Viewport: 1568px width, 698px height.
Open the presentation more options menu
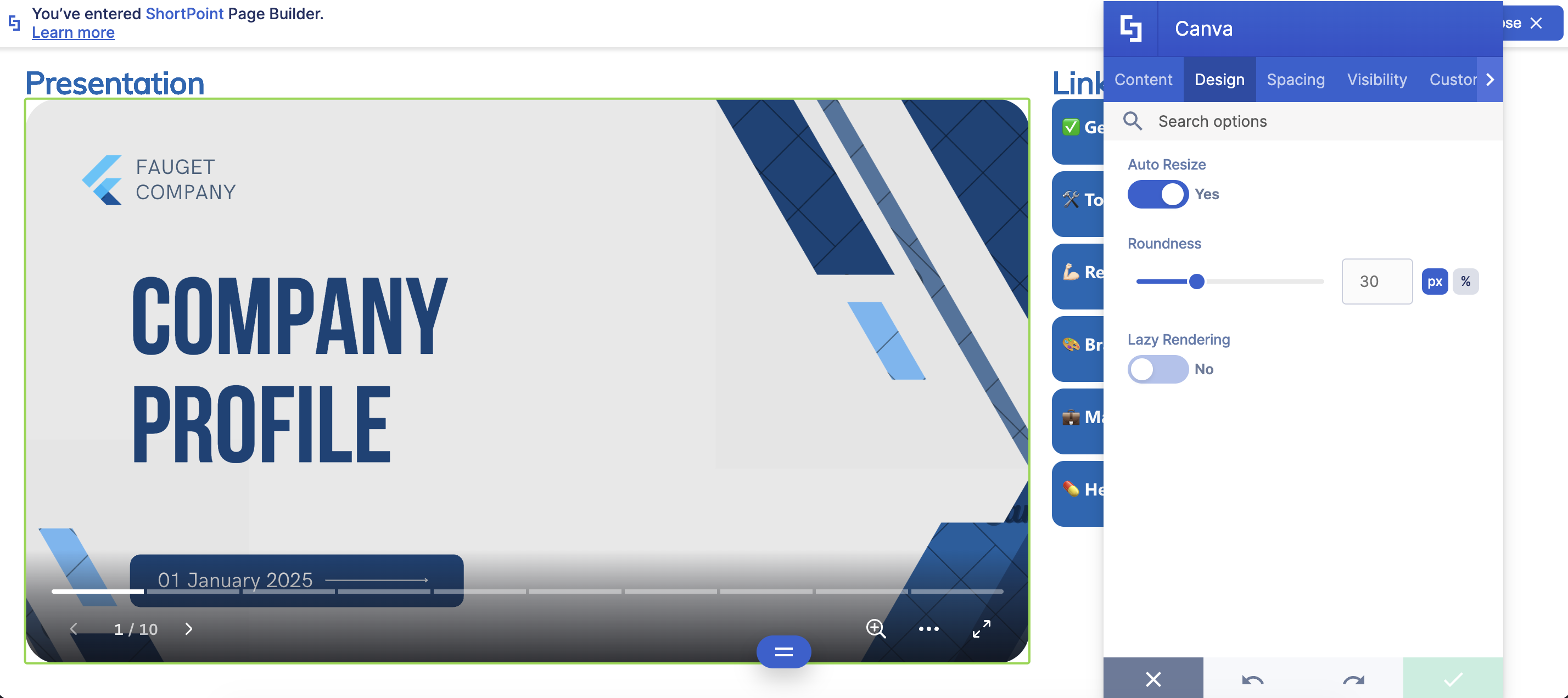point(928,630)
